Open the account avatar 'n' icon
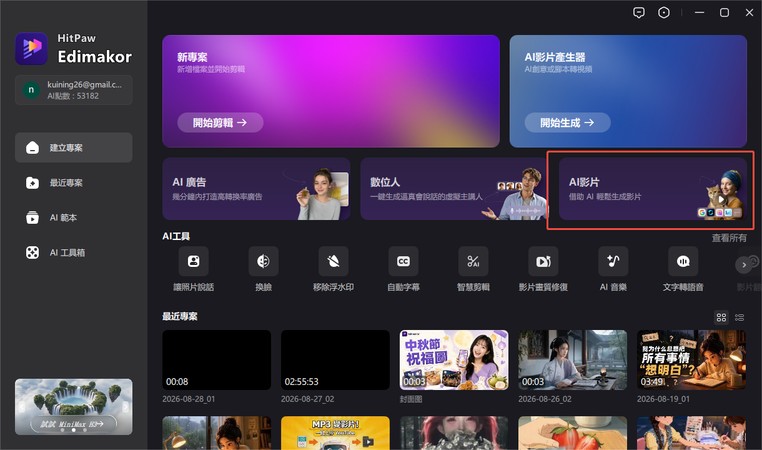The width and height of the screenshot is (762, 450). 31,90
